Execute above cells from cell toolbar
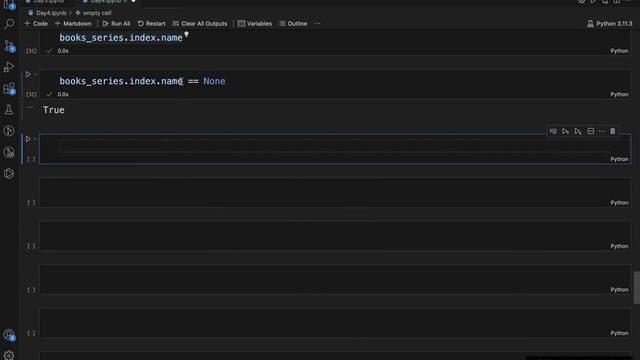Viewport: 640px width, 360px height. 565,131
